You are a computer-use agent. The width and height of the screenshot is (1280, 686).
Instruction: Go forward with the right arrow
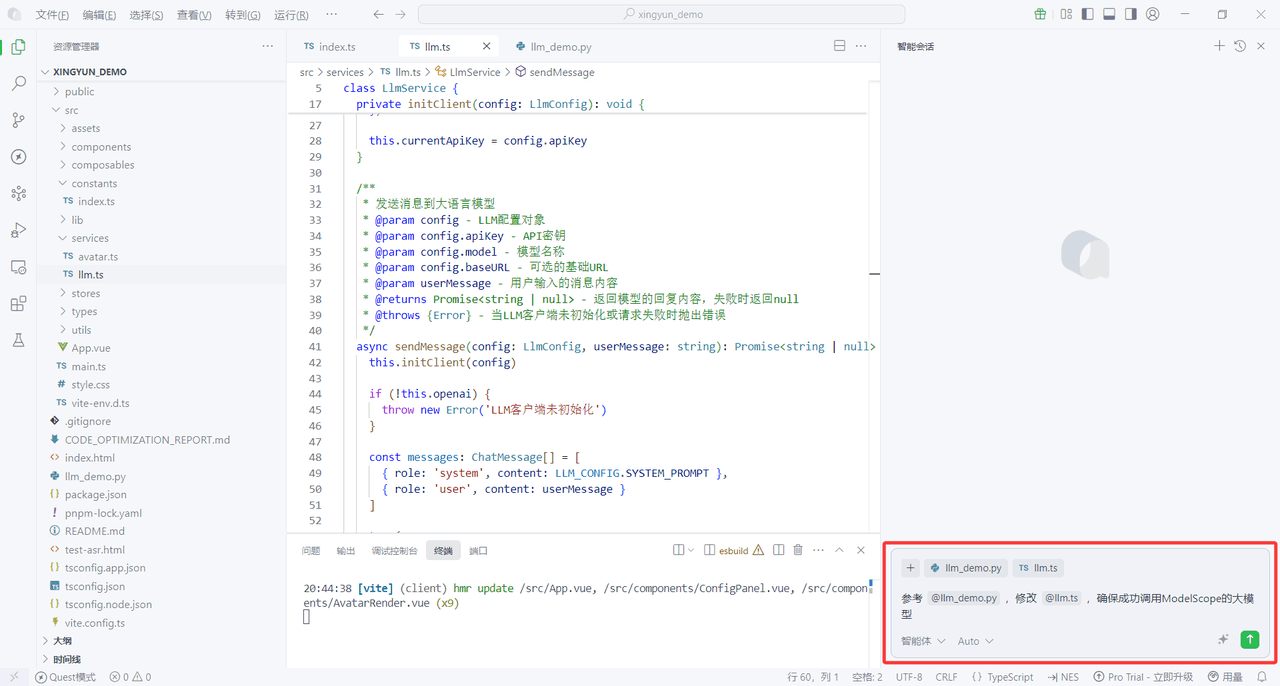(x=400, y=15)
